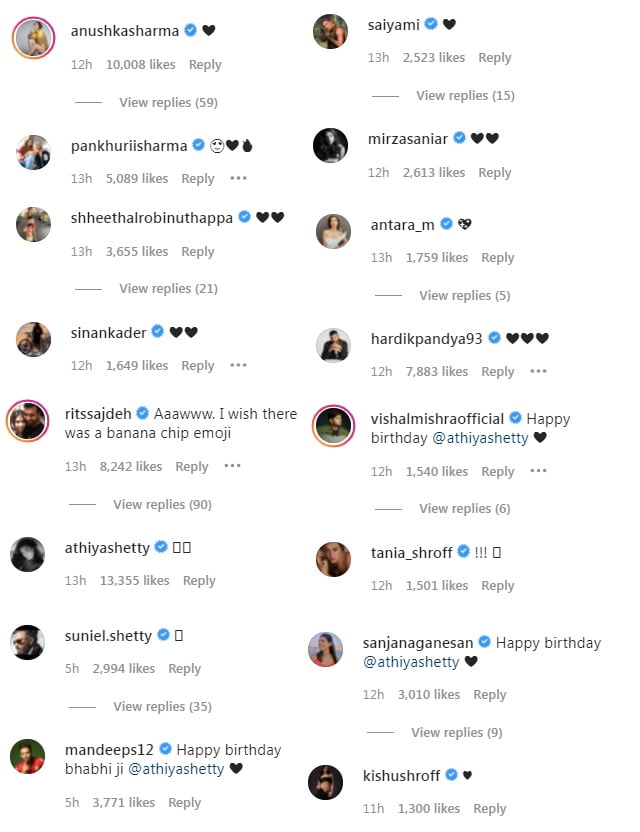Viewport: 640px width, 832px height.
Task: Open more options on vishalmishraofficial's comment
Action: coord(538,471)
